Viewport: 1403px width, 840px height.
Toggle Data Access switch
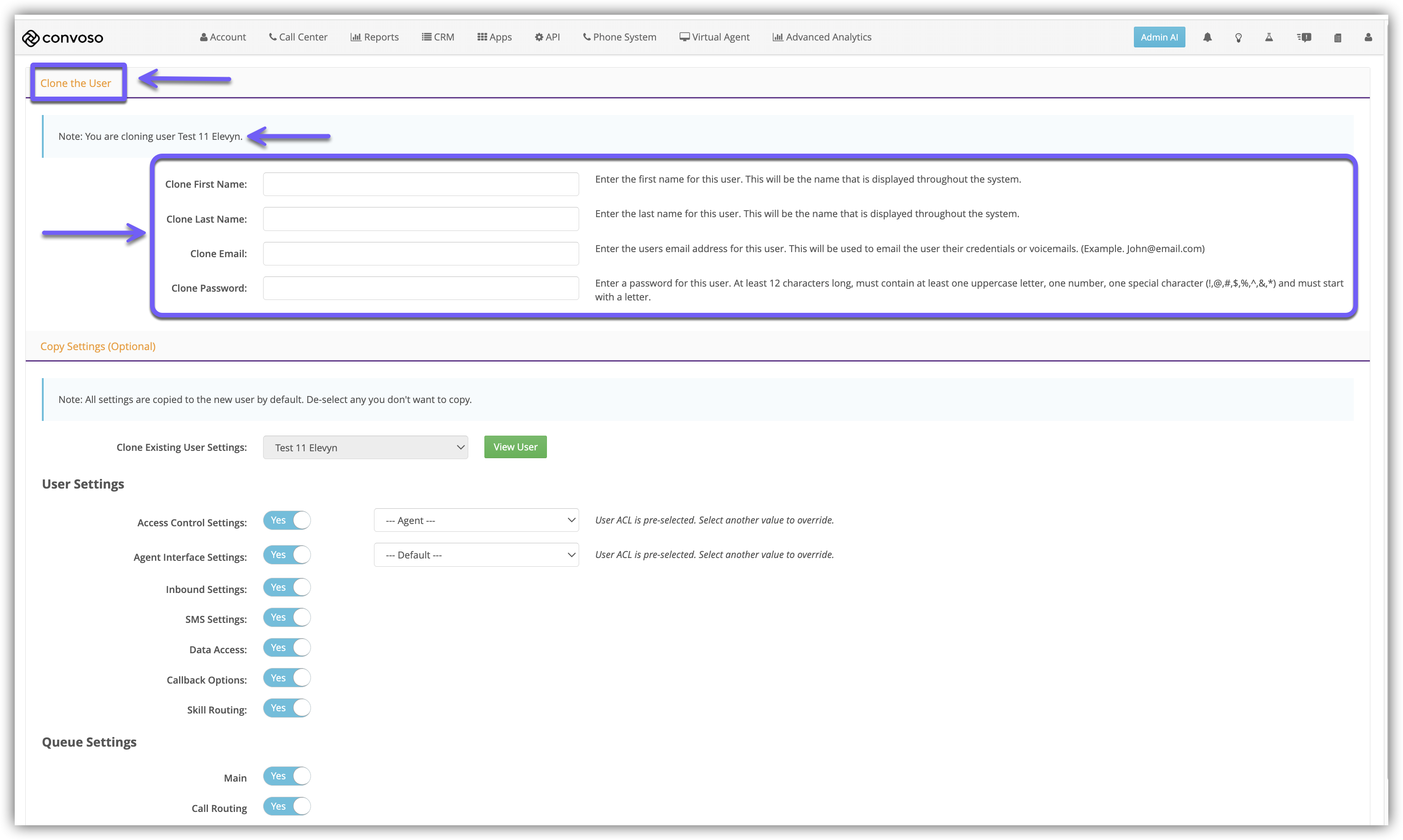(x=287, y=648)
